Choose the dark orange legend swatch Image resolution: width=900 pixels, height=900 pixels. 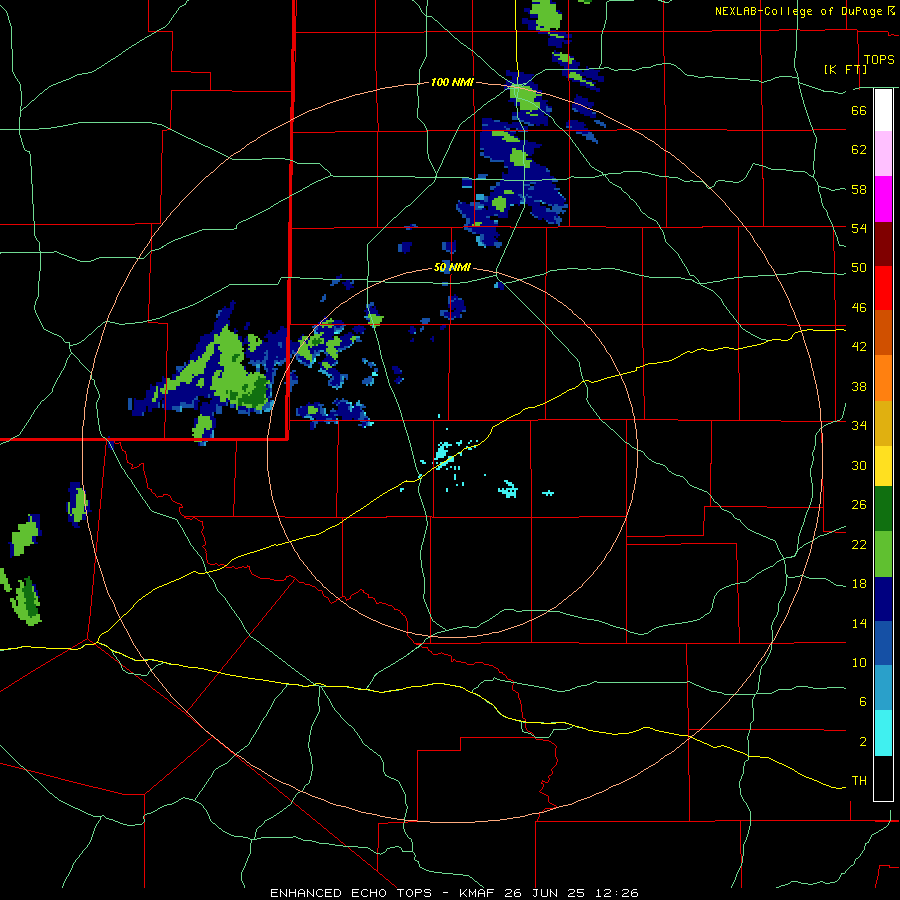(883, 333)
